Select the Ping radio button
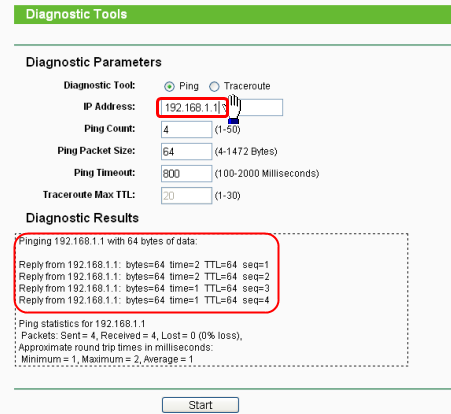Screen dimensions: 451x414 pyautogui.click(x=169, y=87)
